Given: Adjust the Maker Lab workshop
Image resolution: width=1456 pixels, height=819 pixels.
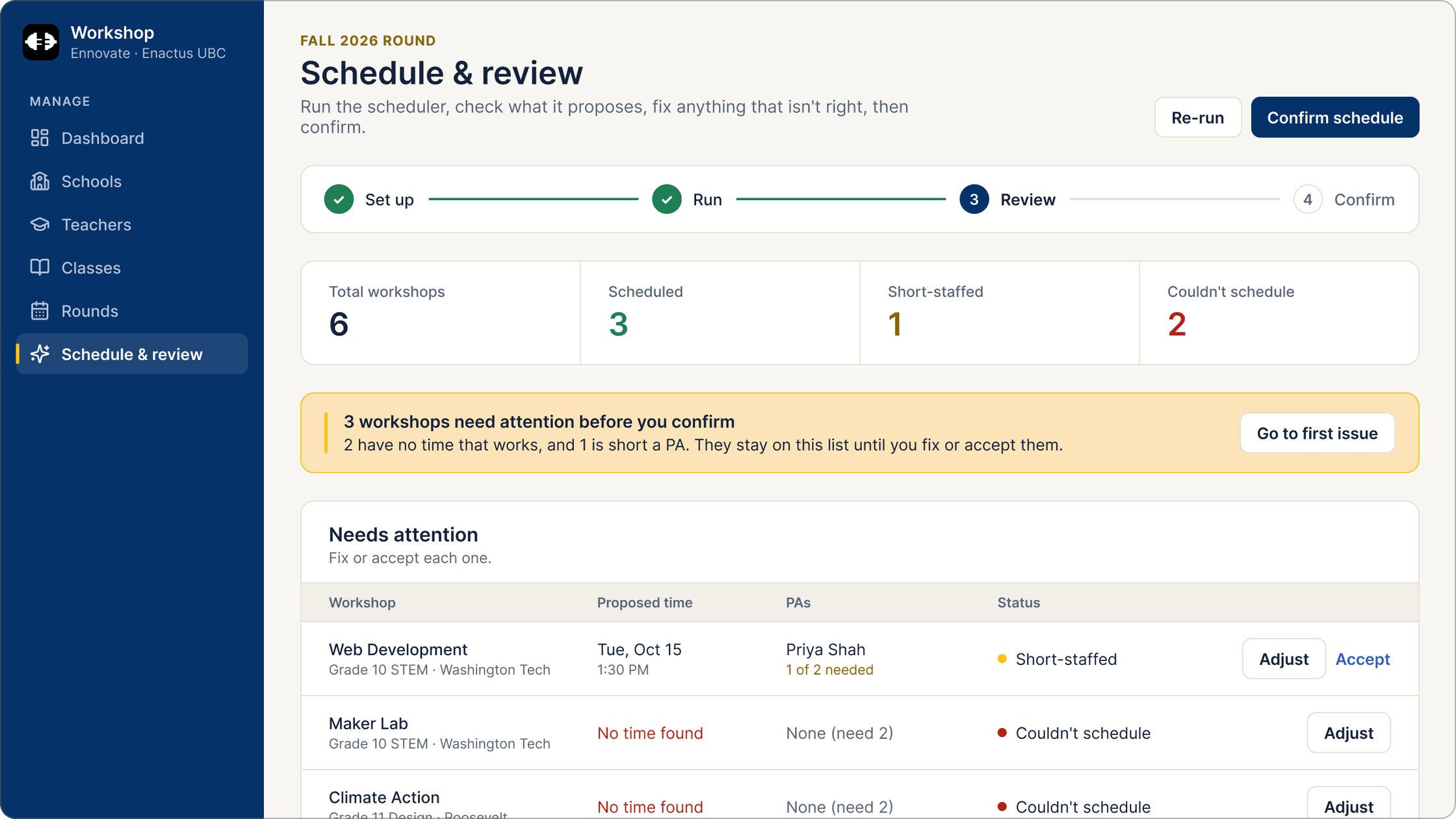Looking at the screenshot, I should tap(1348, 733).
